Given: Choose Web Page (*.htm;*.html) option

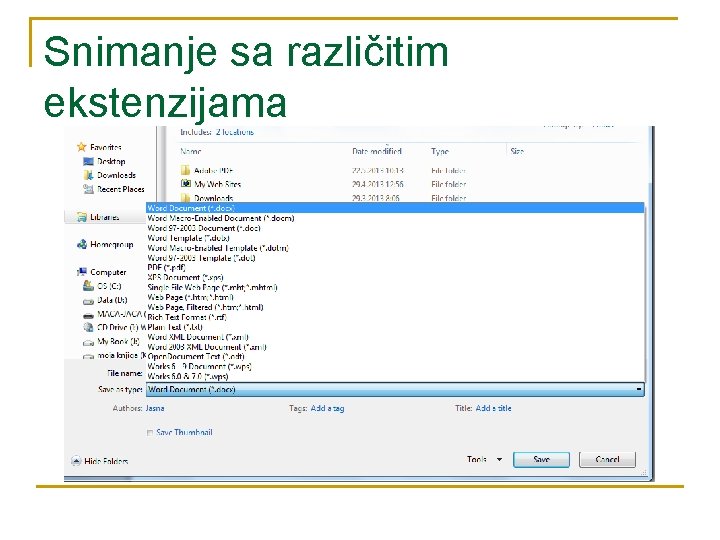Looking at the screenshot, I should point(395,297).
